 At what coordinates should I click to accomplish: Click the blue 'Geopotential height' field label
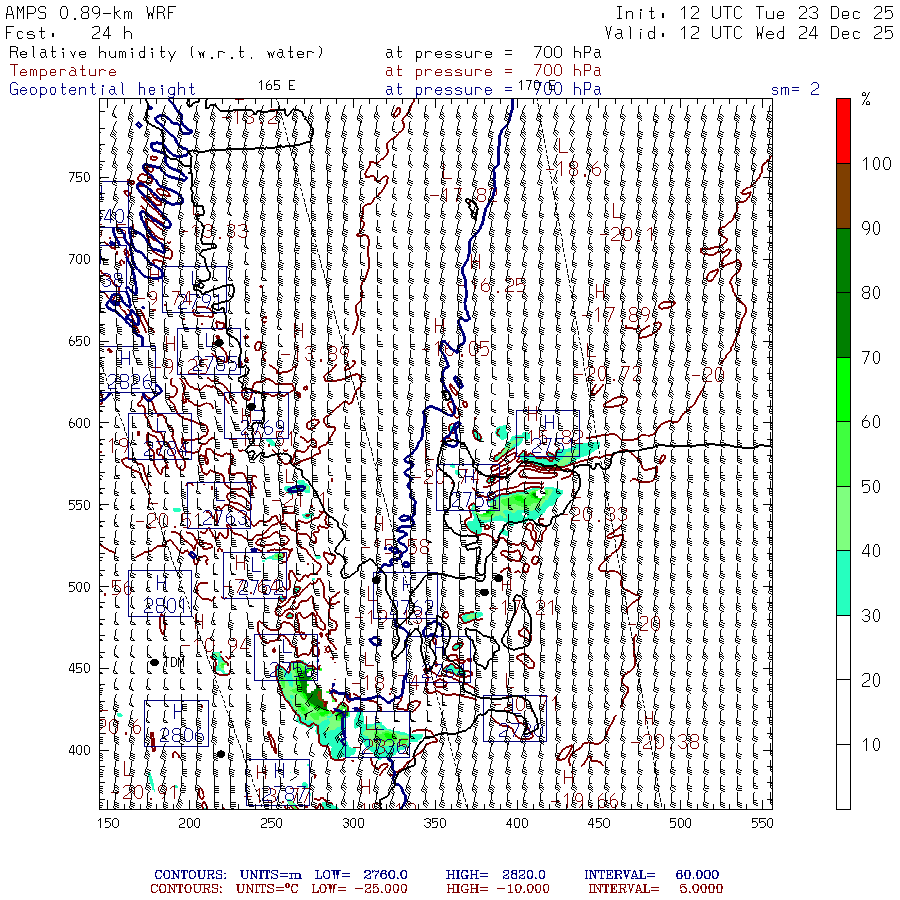pos(102,90)
